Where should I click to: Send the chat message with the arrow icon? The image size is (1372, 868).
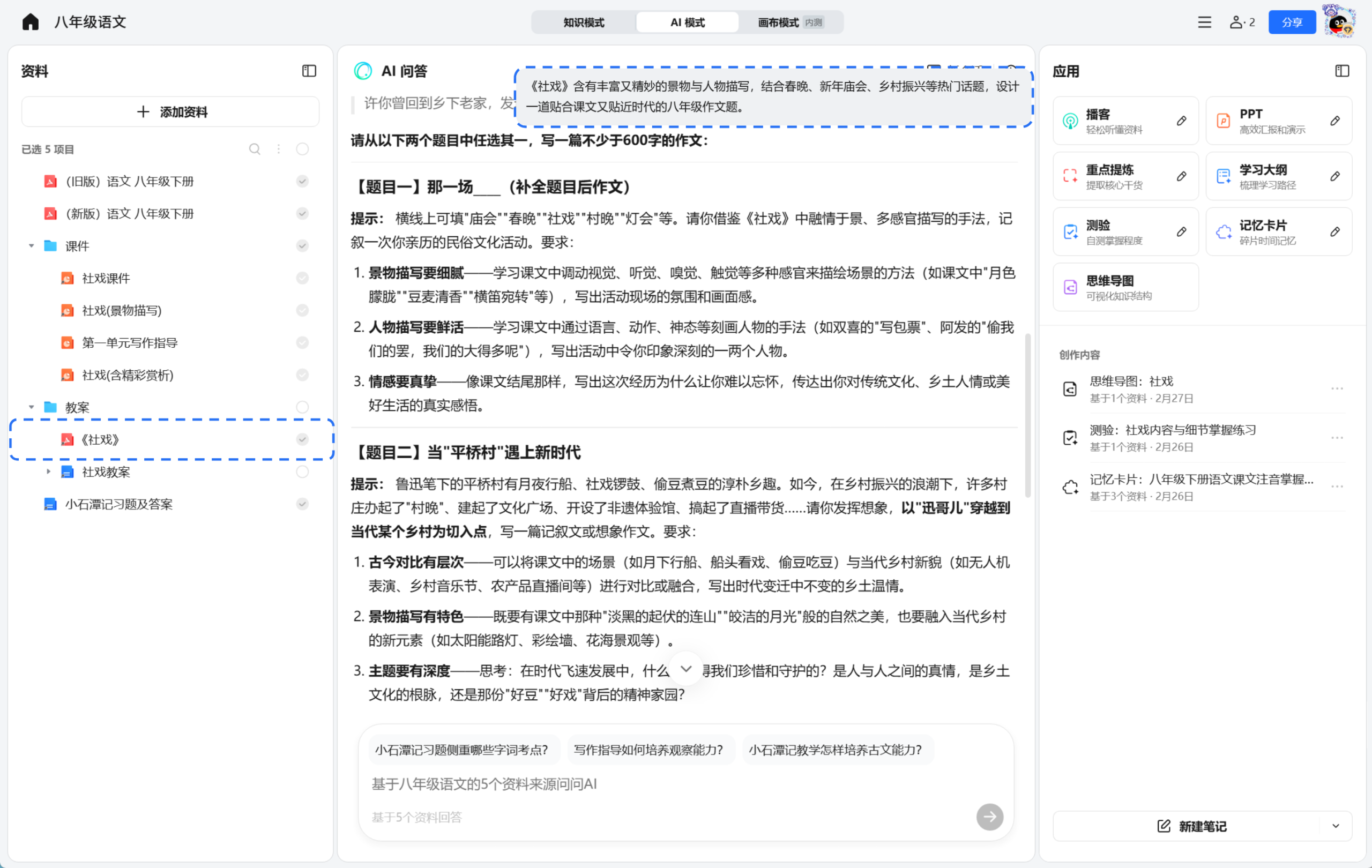click(990, 817)
